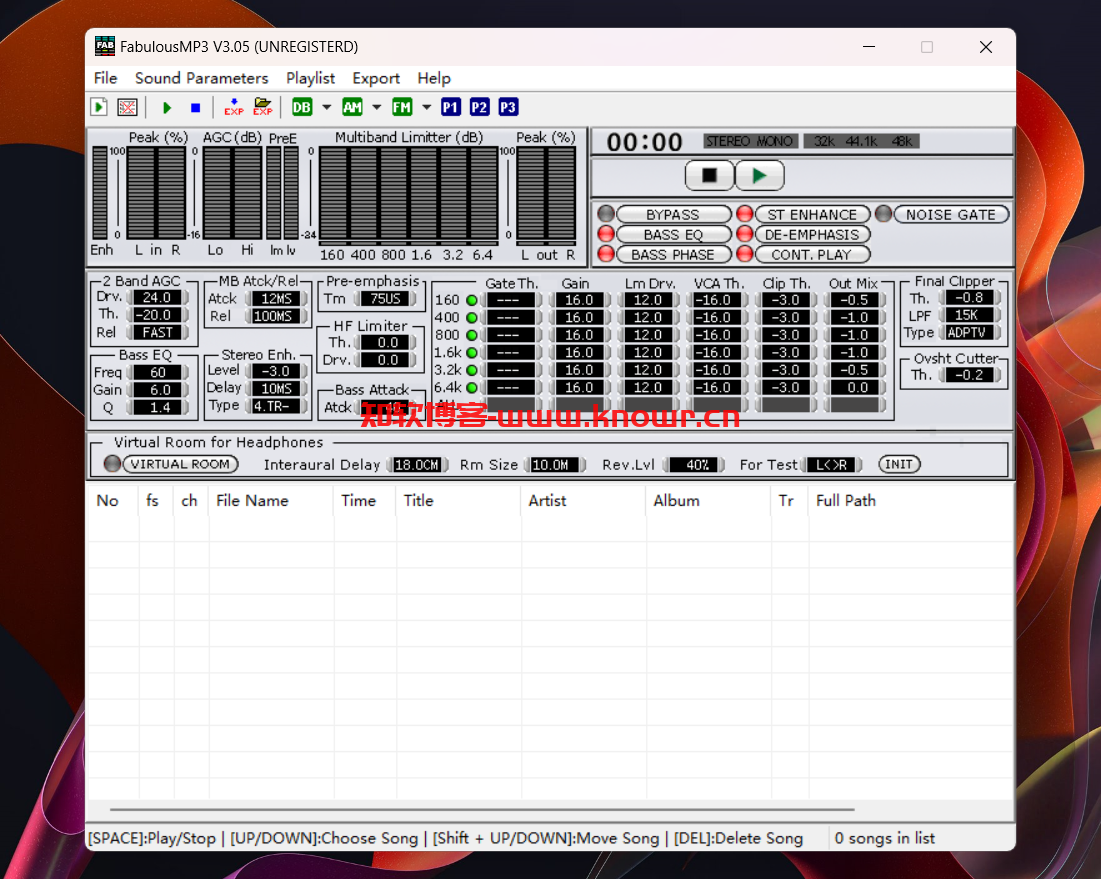1101x879 pixels.
Task: Change the 2 Band AGC Rel FAST selector
Action: (157, 332)
